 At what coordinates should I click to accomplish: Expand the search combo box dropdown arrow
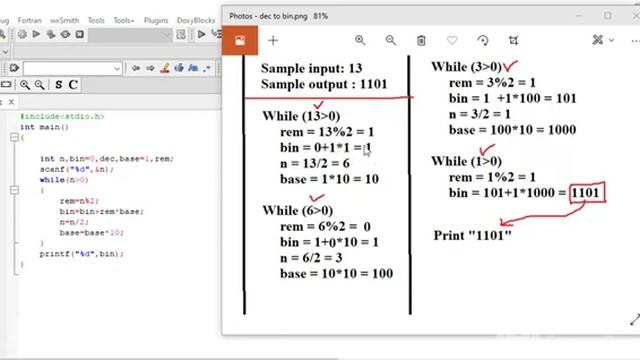click(x=117, y=68)
